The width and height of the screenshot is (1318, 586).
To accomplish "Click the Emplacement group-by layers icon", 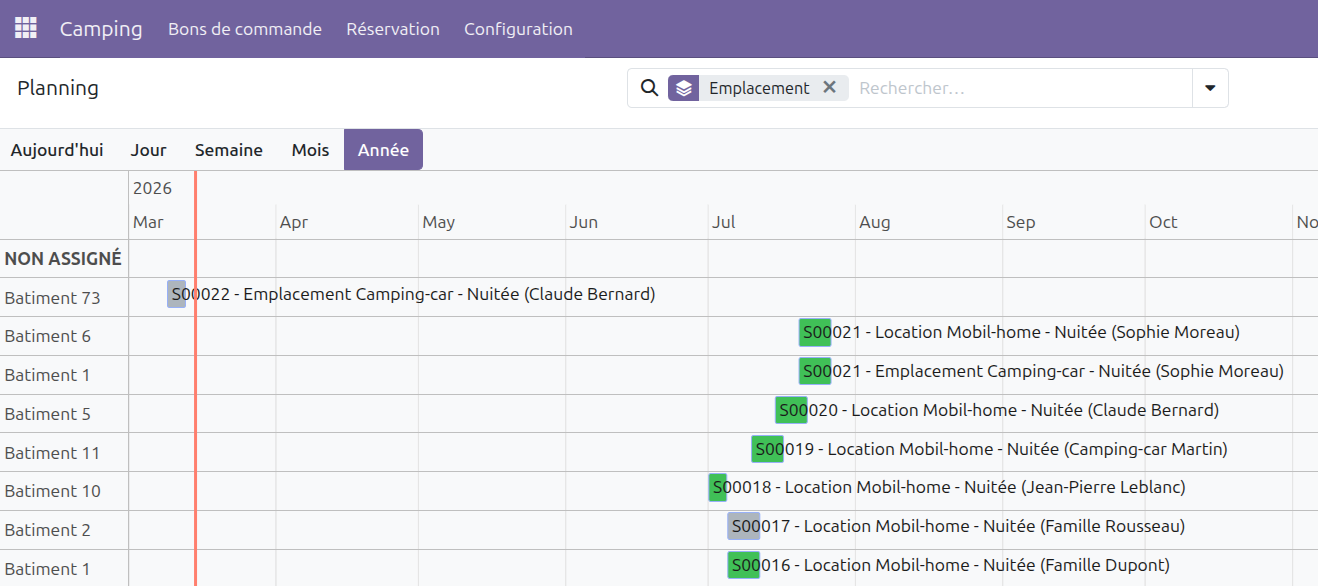I will pos(683,88).
